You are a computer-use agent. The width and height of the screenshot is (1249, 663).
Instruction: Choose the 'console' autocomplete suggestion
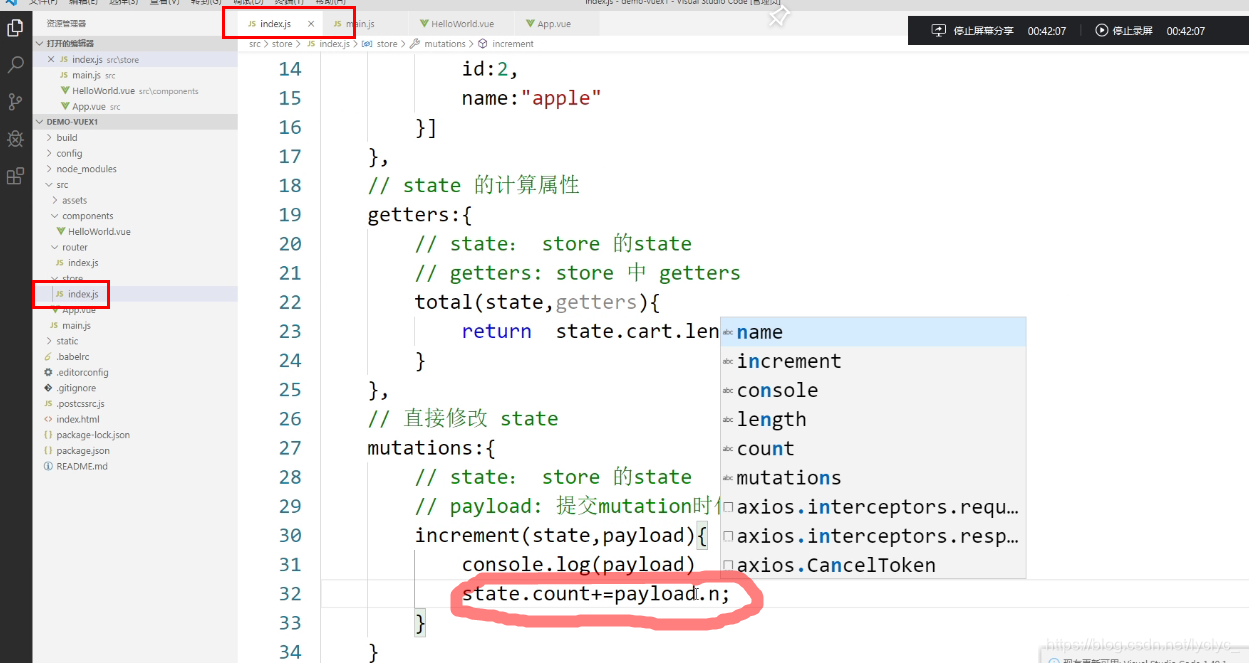[x=873, y=390]
